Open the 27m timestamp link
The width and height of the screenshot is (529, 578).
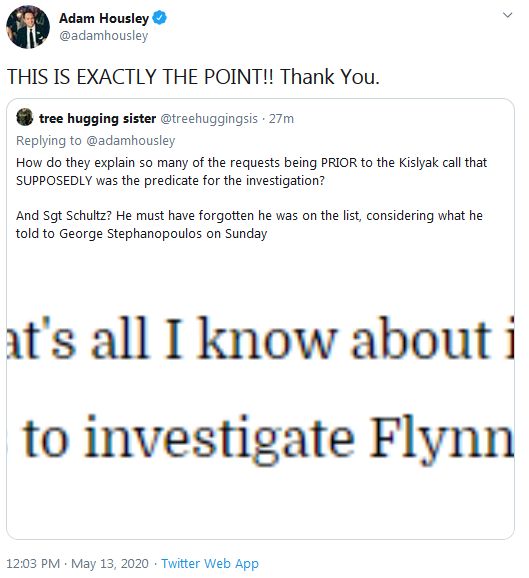pos(281,118)
